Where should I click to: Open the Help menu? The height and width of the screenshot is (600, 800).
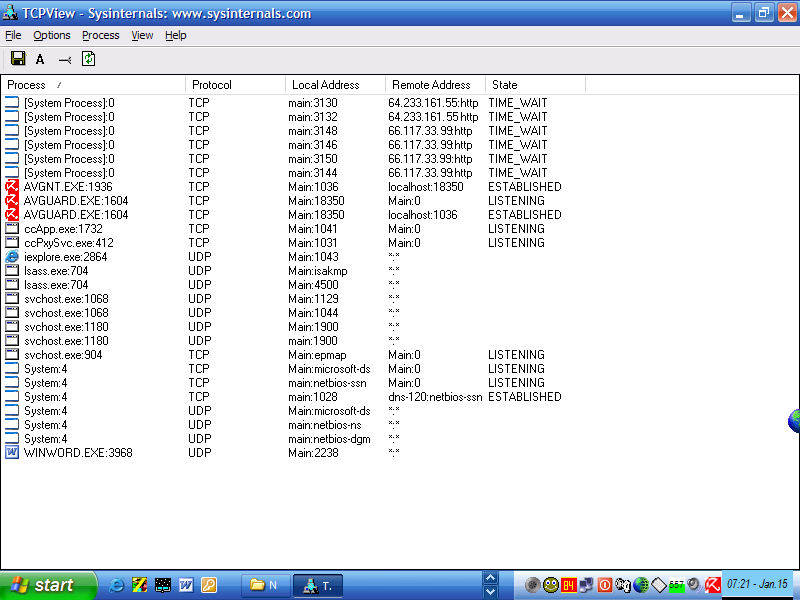tap(176, 35)
